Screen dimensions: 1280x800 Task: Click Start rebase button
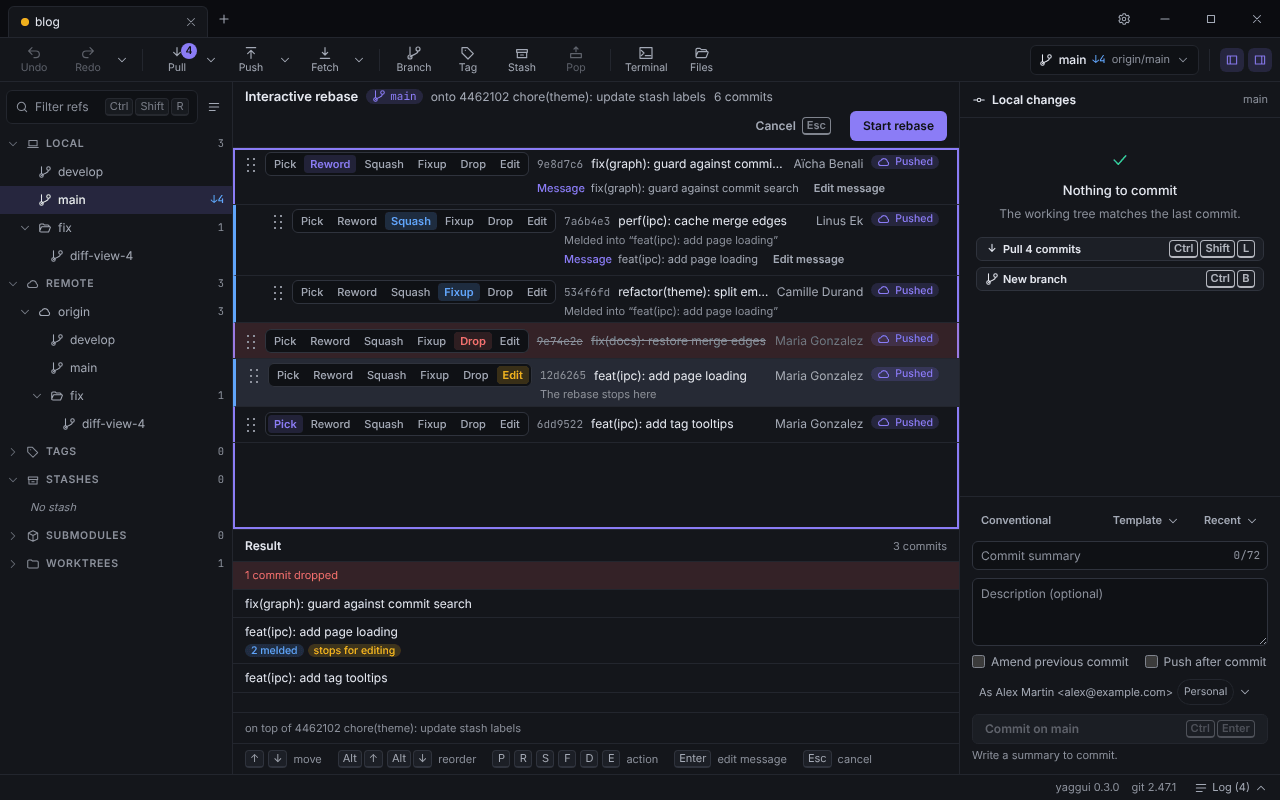898,126
